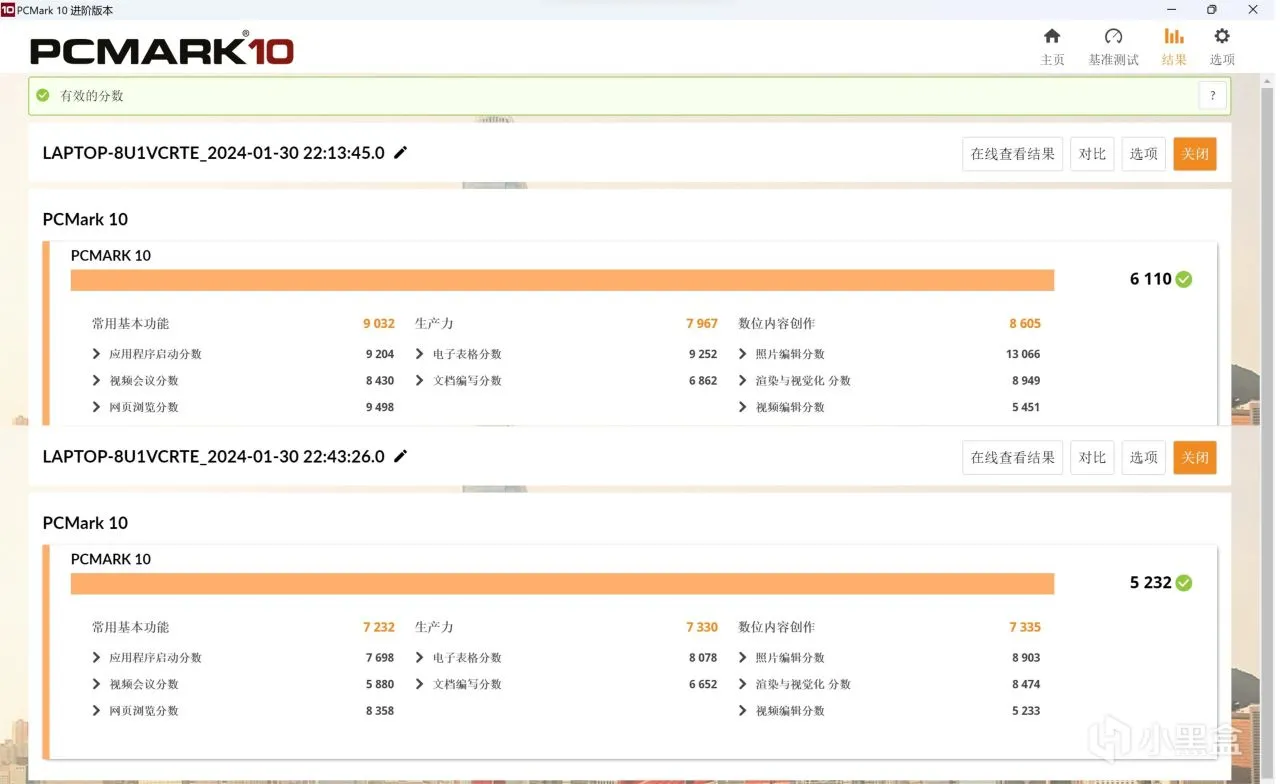Expand 视频会议分数 scoring 5 880
The height and width of the screenshot is (784, 1280).
97,684
